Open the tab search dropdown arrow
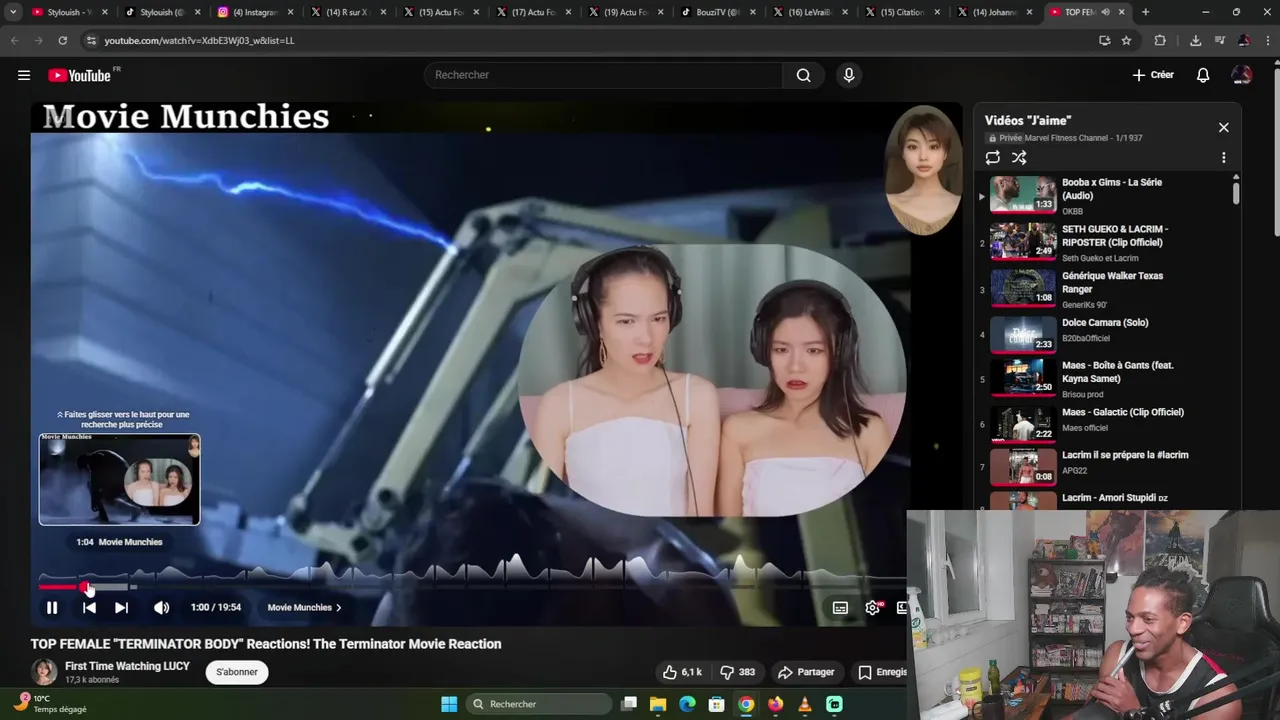Screen dimensions: 1280x720 pos(13,12)
